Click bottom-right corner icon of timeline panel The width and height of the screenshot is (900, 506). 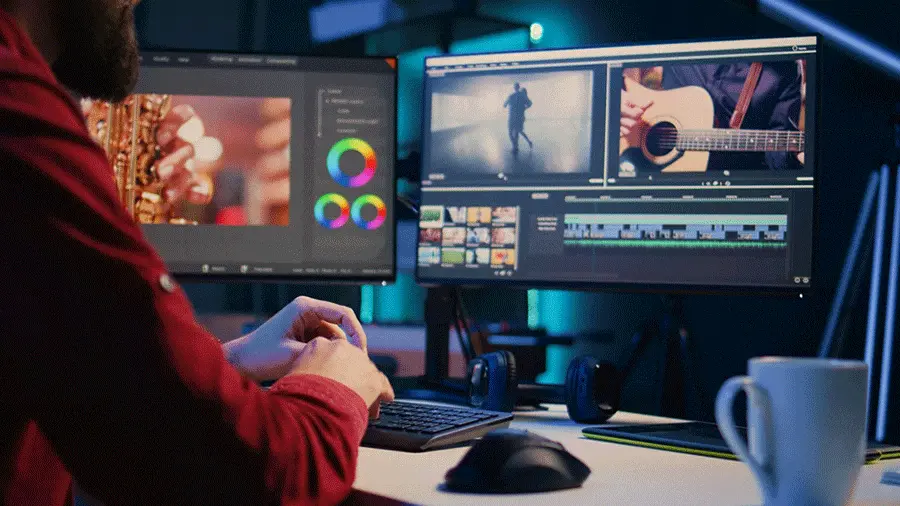pos(801,280)
